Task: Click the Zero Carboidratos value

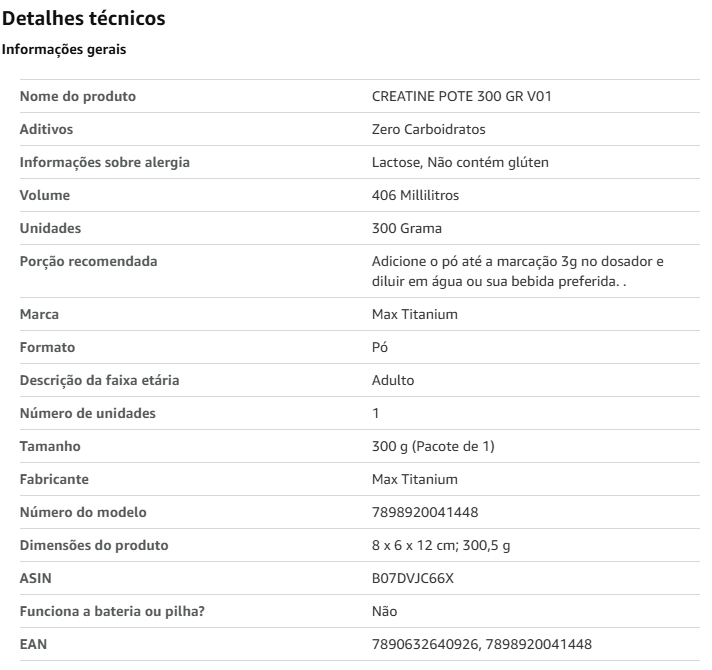Action: click(x=429, y=129)
